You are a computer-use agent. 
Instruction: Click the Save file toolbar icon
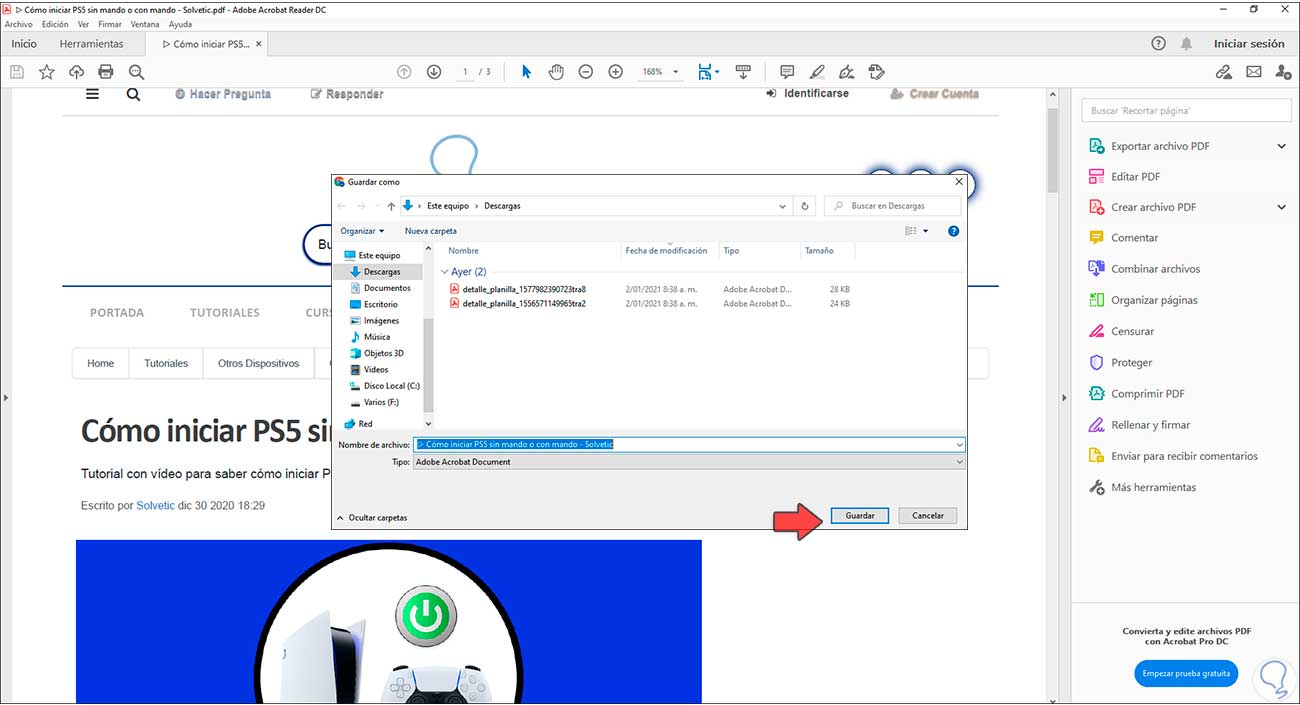(x=16, y=72)
